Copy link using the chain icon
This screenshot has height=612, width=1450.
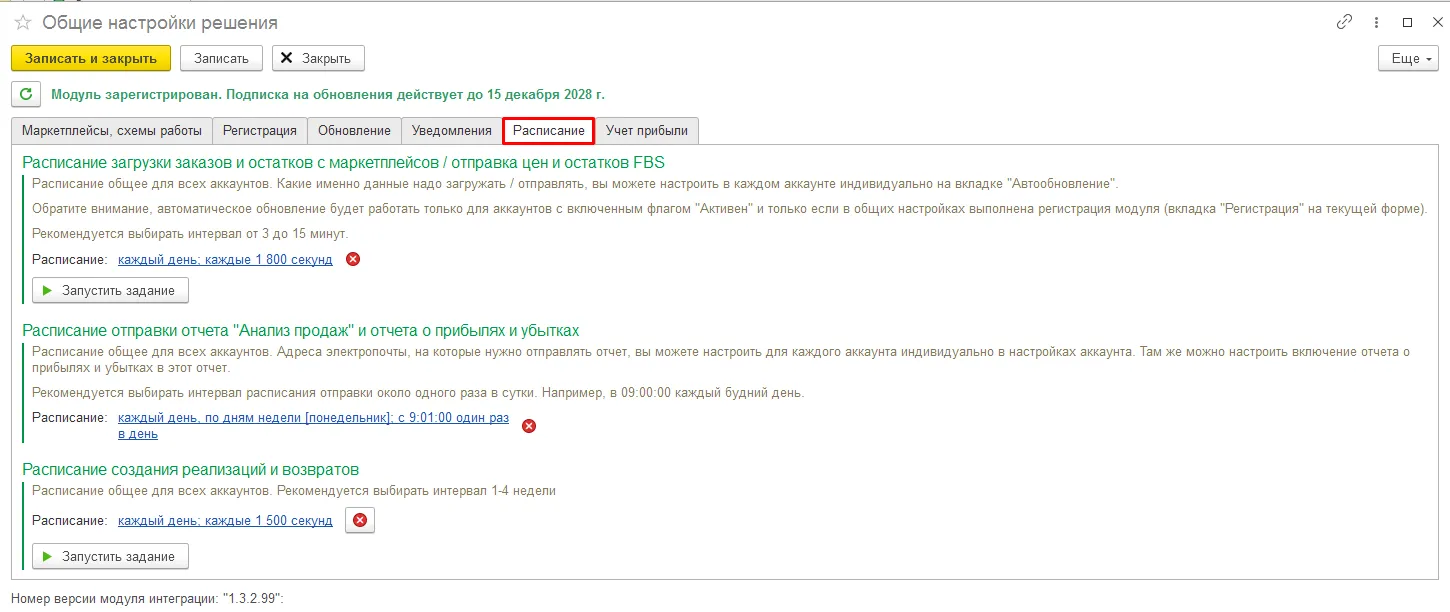[x=1344, y=22]
